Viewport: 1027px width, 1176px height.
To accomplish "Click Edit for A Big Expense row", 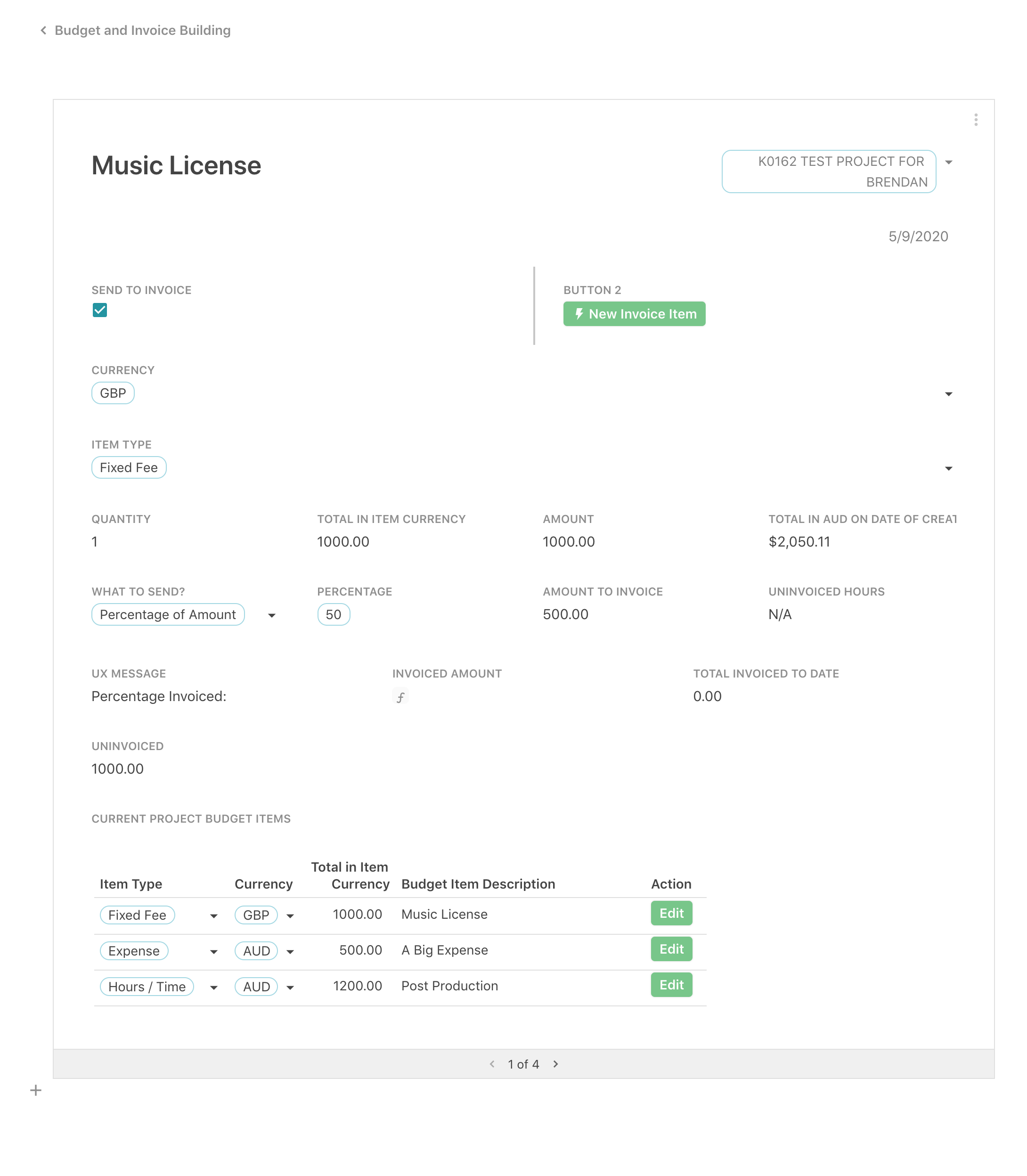I will [x=671, y=949].
